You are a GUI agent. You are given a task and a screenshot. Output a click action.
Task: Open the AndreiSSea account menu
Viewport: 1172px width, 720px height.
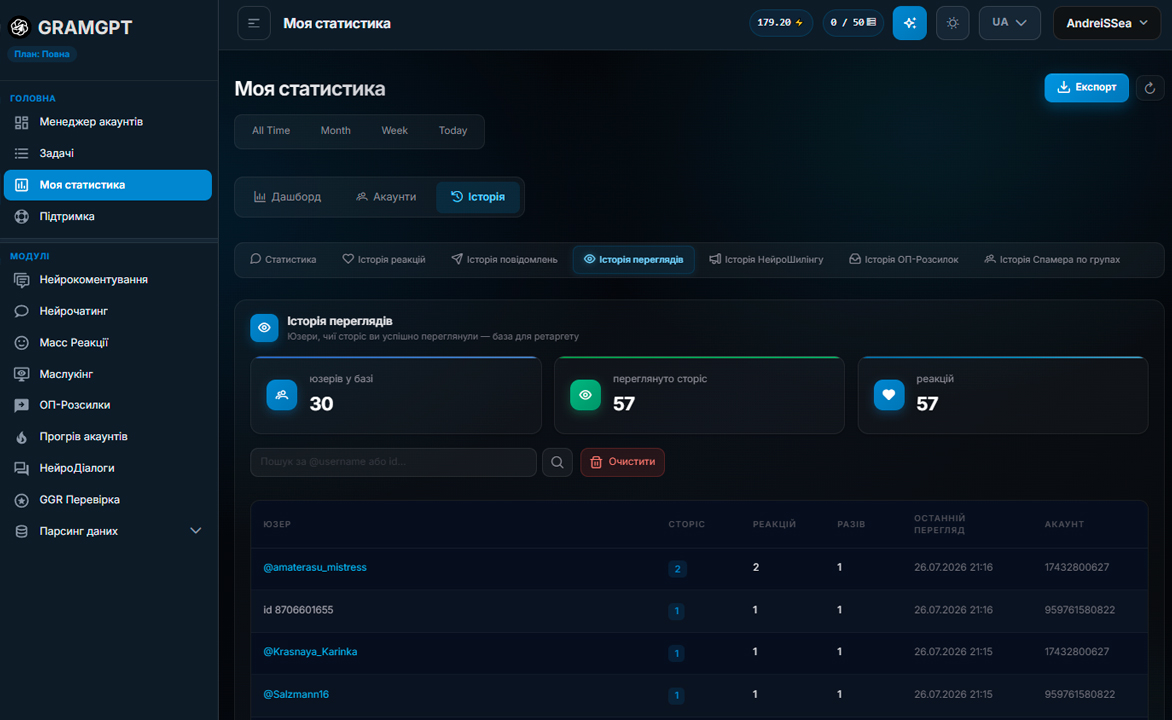click(1106, 23)
